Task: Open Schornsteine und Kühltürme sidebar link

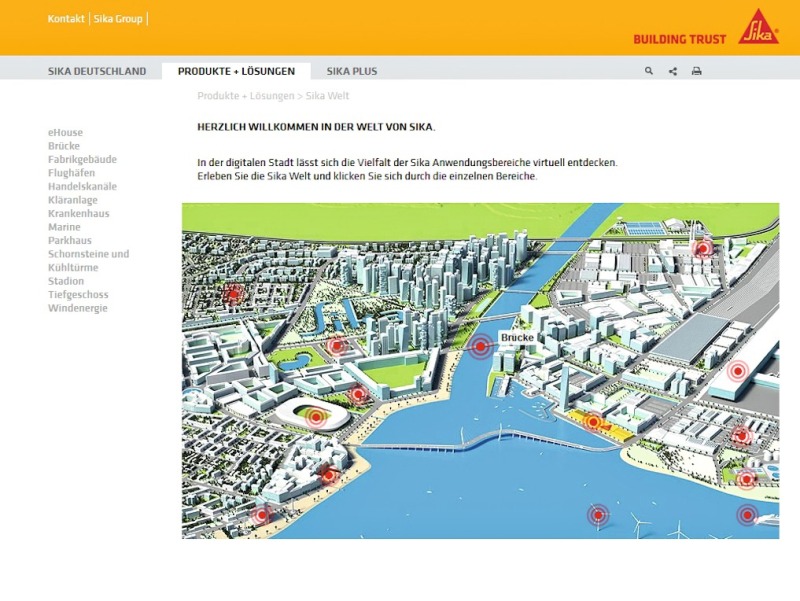Action: [89, 261]
